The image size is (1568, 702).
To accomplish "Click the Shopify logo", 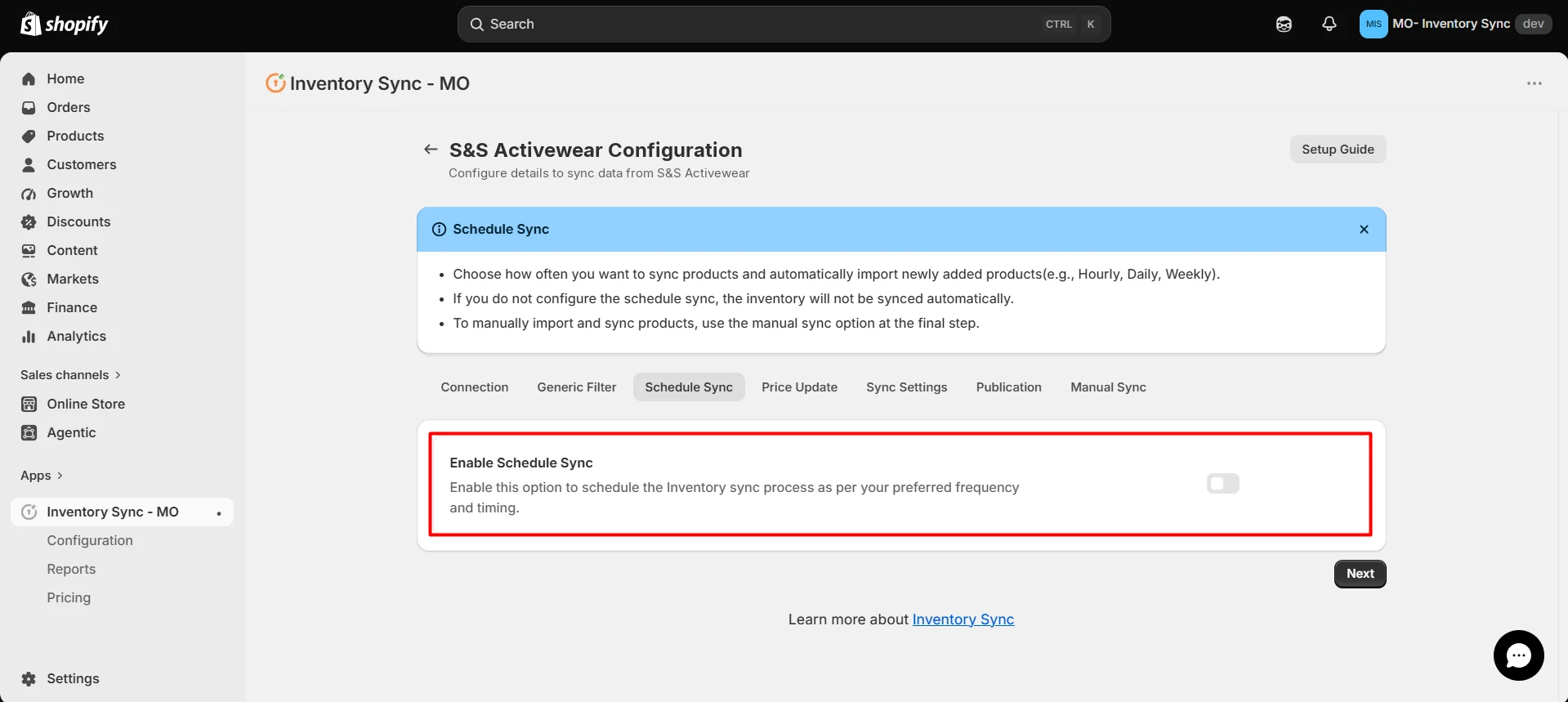I will [65, 25].
